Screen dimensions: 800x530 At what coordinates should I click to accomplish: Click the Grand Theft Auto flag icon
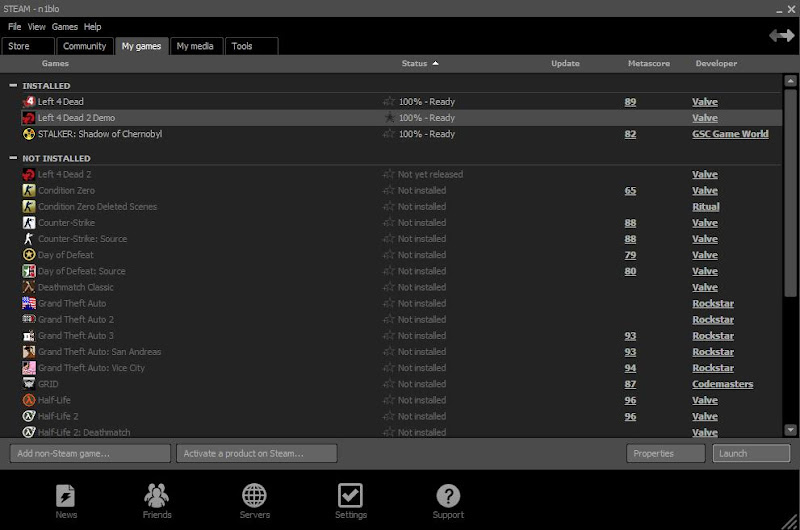coord(29,304)
